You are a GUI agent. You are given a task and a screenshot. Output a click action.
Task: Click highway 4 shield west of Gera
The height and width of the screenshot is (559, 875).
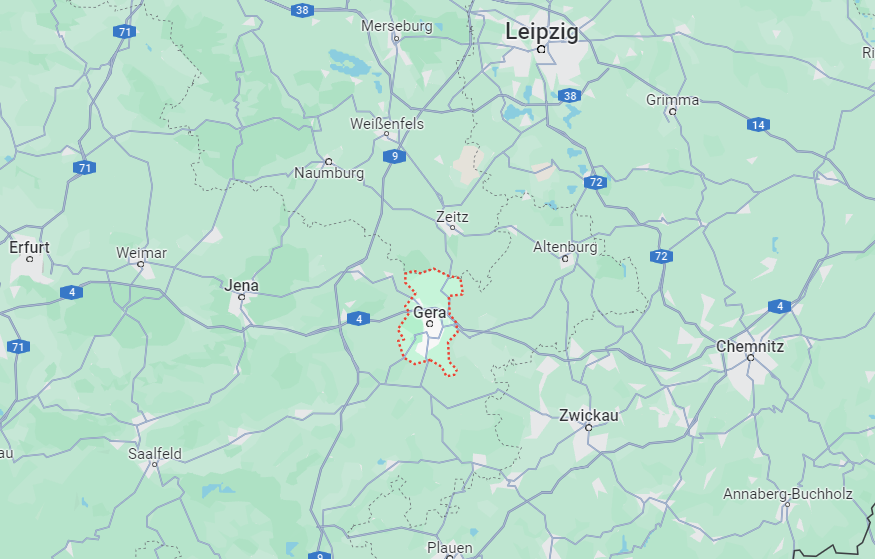click(358, 319)
